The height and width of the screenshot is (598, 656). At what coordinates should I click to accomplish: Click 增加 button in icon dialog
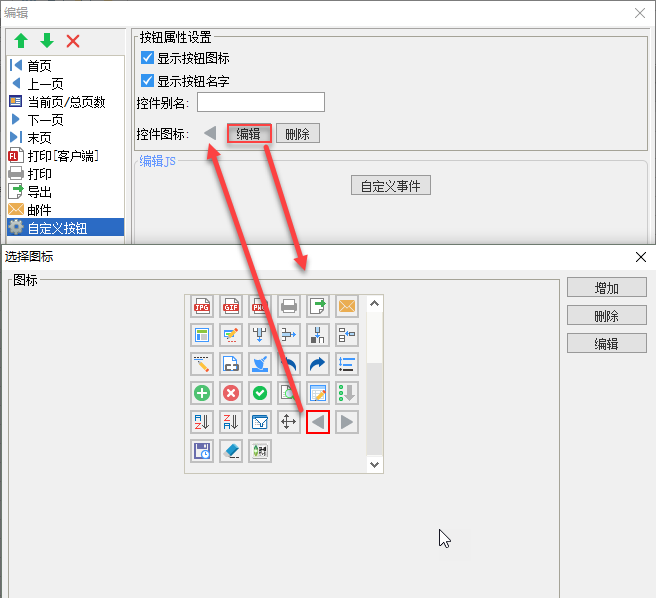point(607,287)
